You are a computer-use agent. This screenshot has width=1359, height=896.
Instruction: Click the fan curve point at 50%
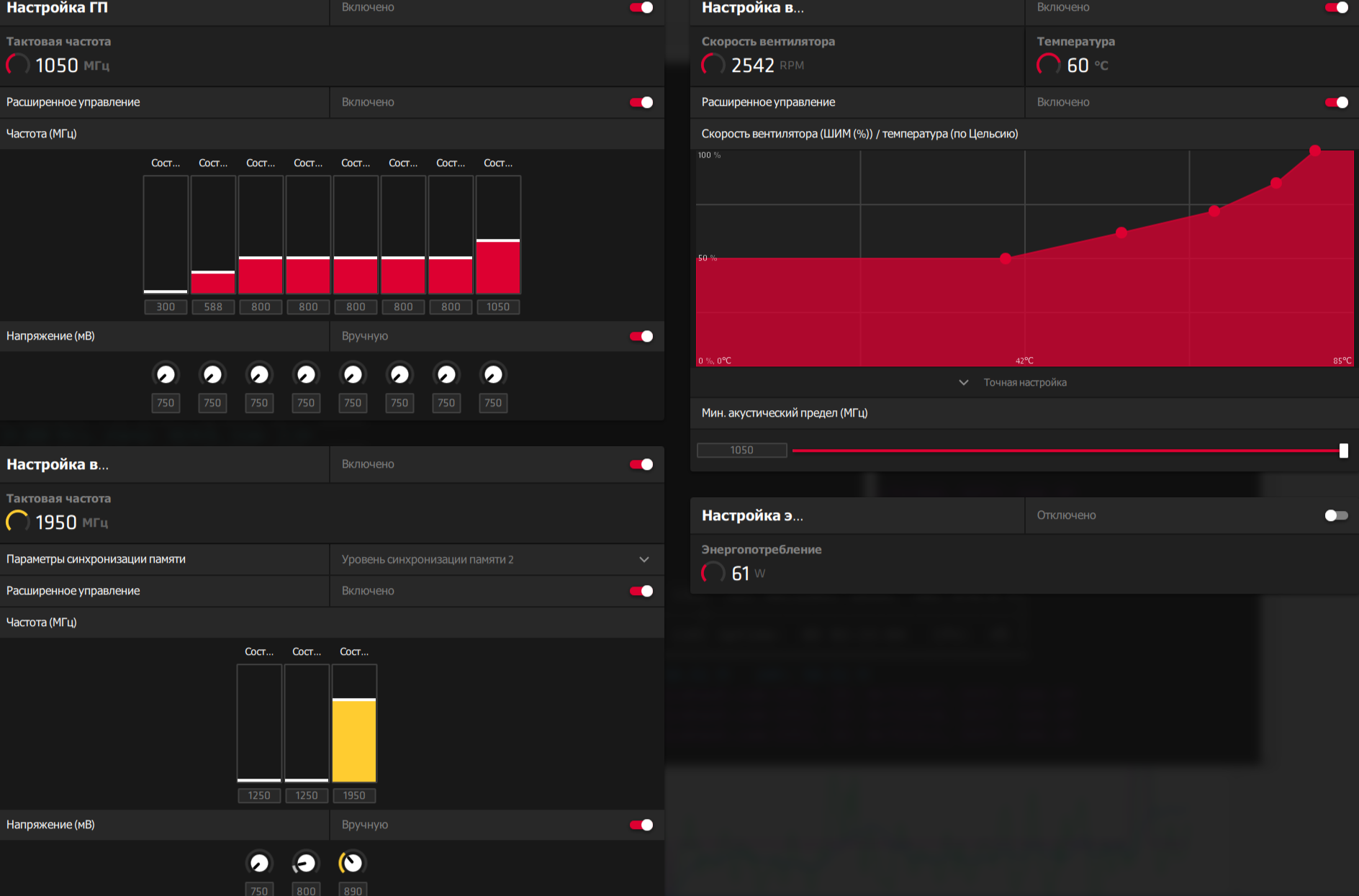coord(1006,258)
